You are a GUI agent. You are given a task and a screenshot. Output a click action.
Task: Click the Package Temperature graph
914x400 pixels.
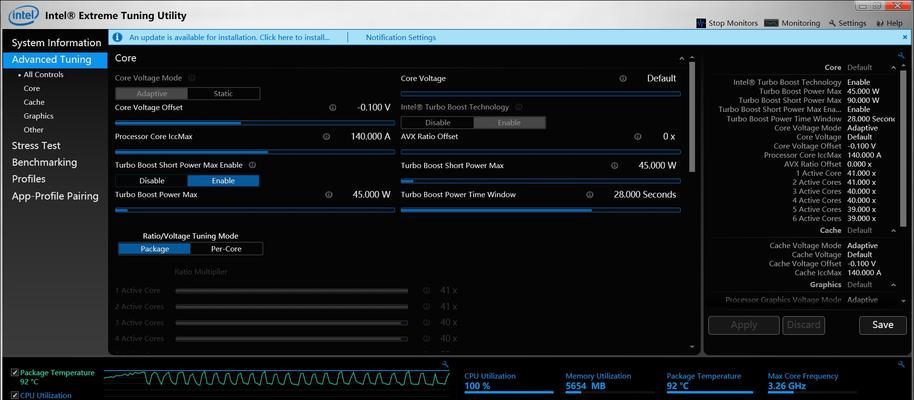[x=277, y=377]
